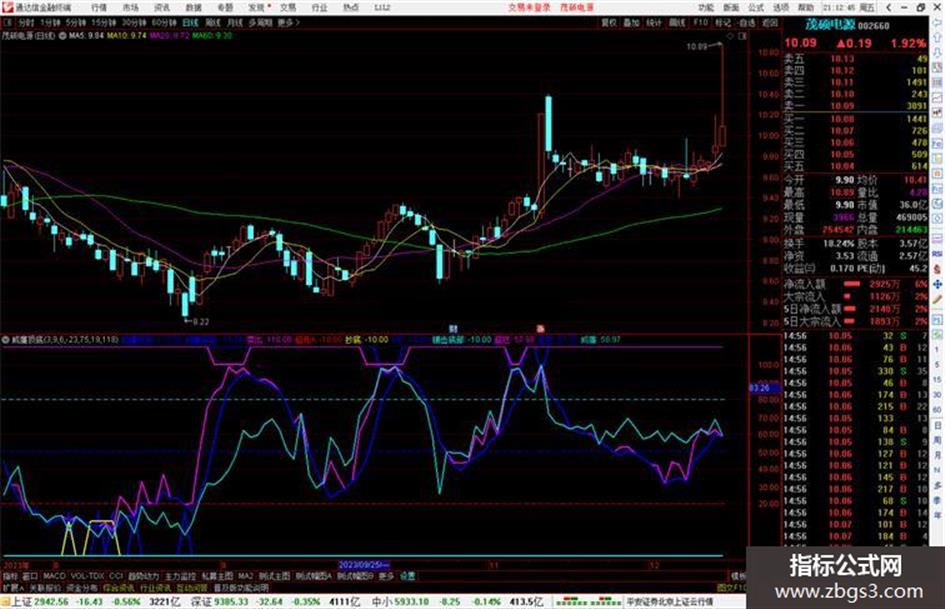Open the 资金分布 tab
This screenshot has width=945, height=609.
pyautogui.click(x=82, y=587)
